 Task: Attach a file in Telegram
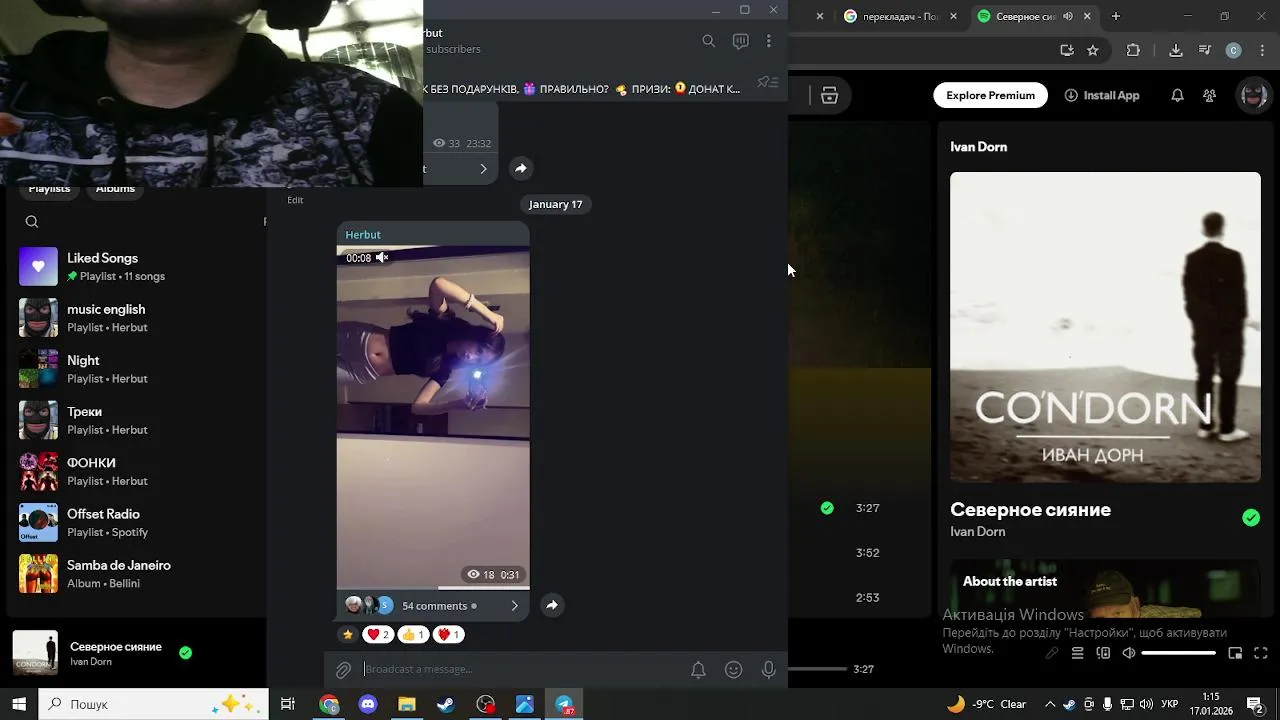tap(343, 670)
